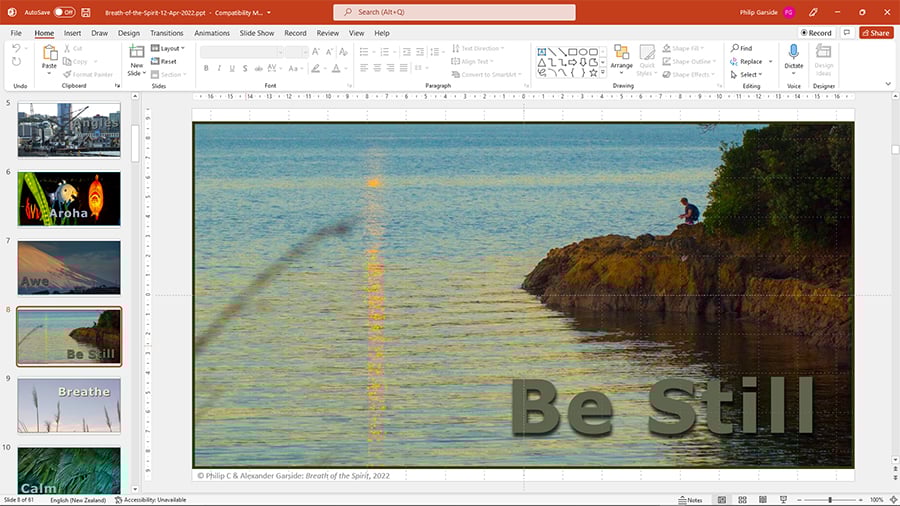Toggle text Shadow formatting
The height and width of the screenshot is (506, 900).
pyautogui.click(x=245, y=68)
